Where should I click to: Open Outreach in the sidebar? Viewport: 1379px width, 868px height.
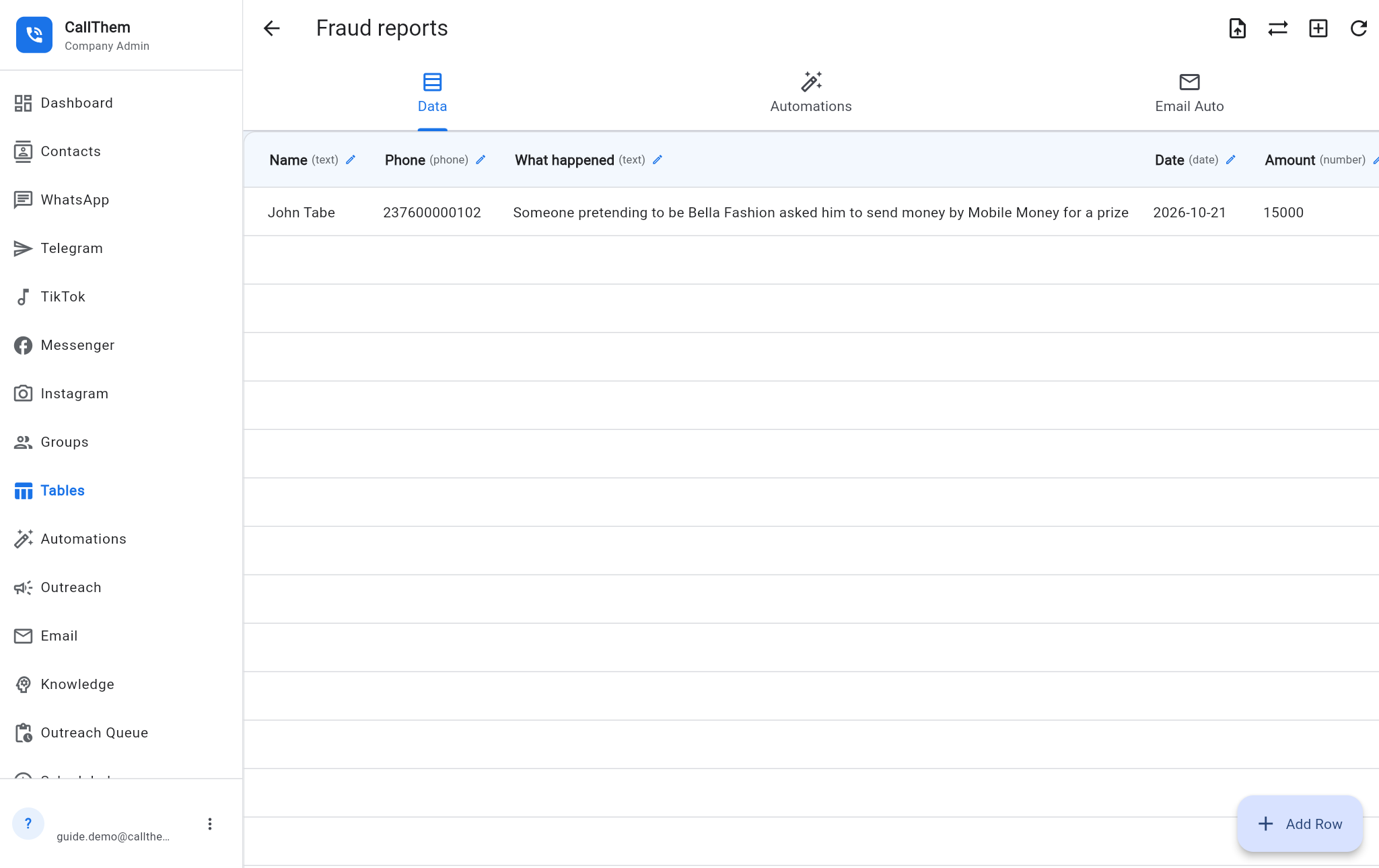[x=121, y=587]
